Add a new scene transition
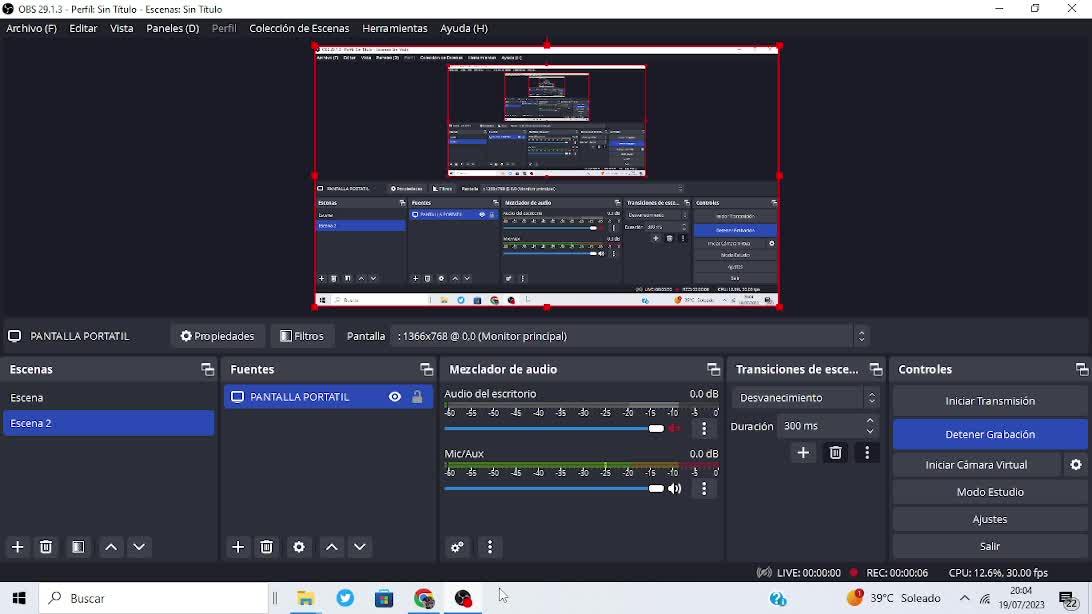Viewport: 1092px width, 614px height. coord(803,453)
